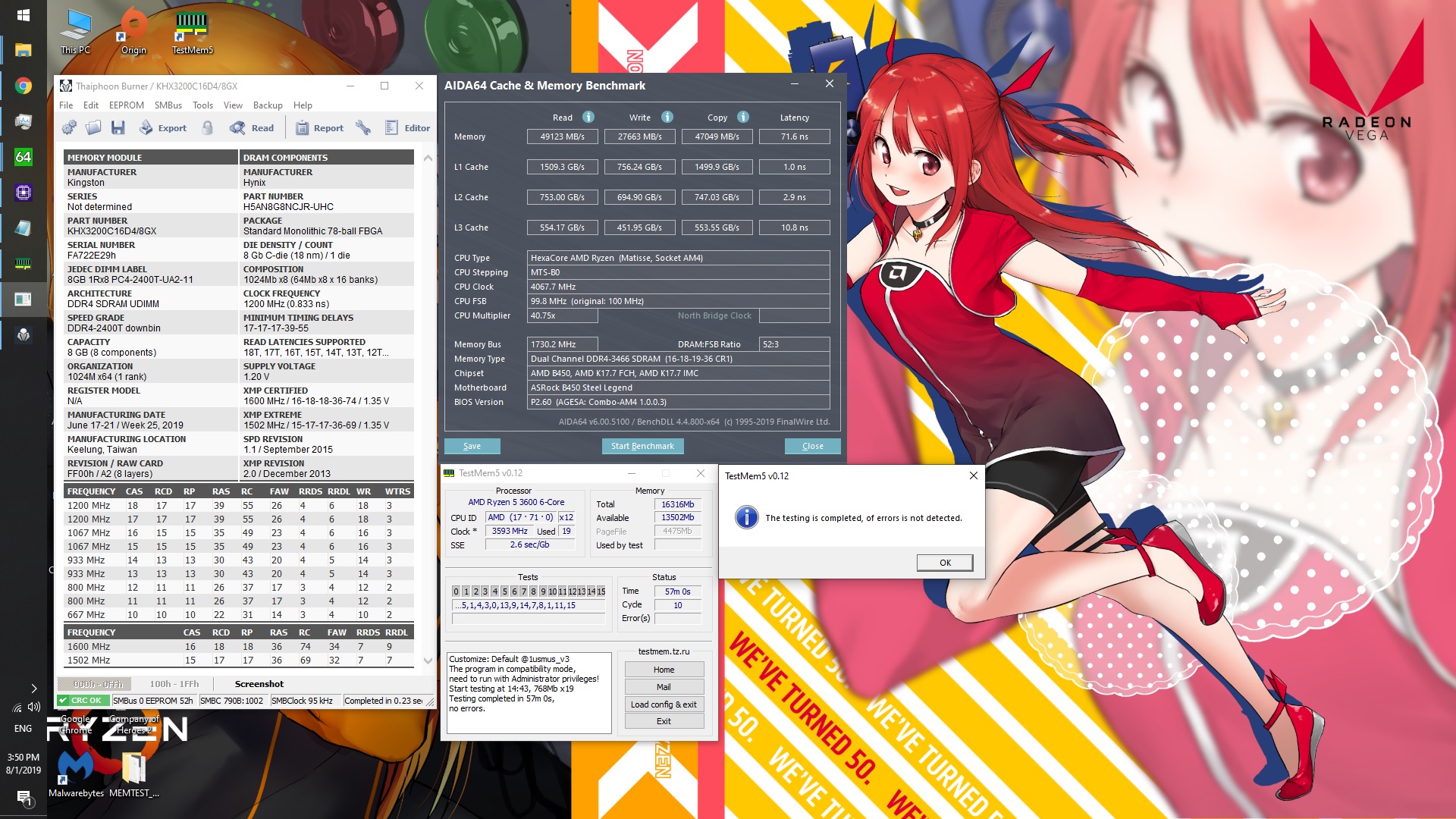
Task: Open the notification center icon
Action: [24, 799]
